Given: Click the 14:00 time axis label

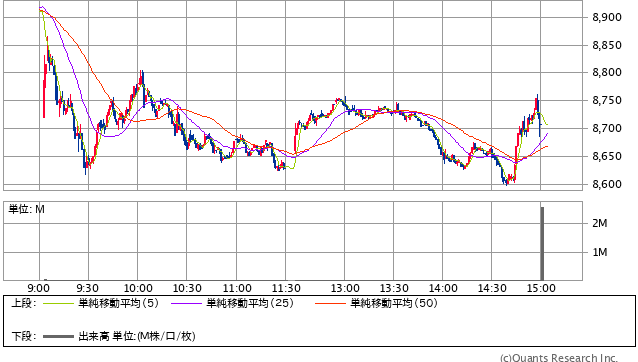Looking at the screenshot, I should [x=443, y=288].
